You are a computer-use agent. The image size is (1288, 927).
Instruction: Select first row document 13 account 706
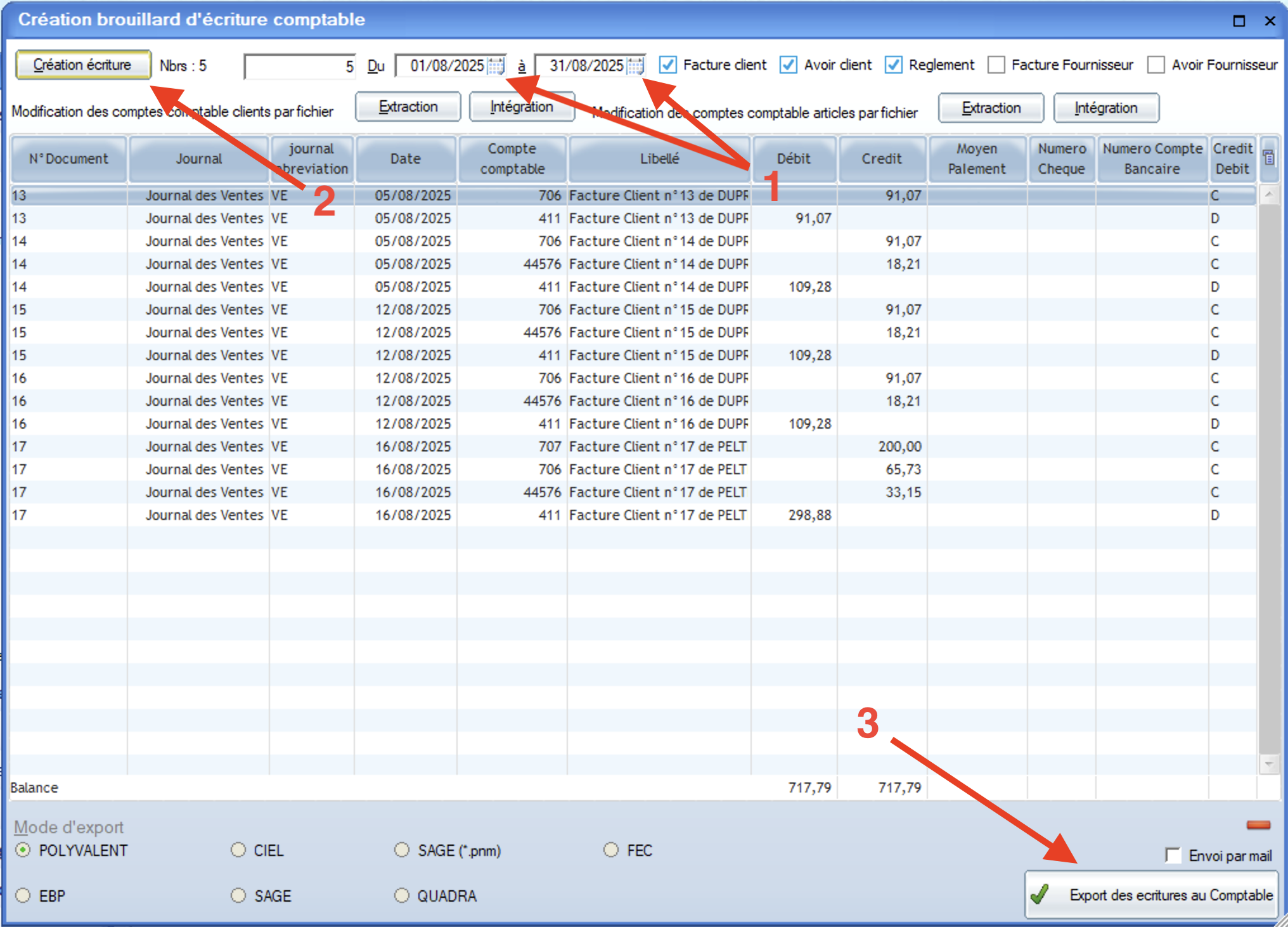click(633, 195)
